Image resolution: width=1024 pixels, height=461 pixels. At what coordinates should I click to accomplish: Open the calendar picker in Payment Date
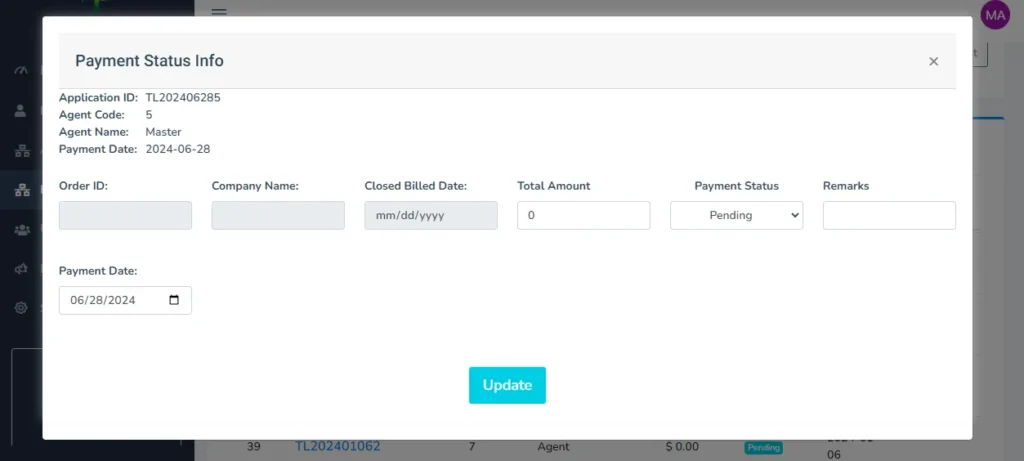pos(174,300)
